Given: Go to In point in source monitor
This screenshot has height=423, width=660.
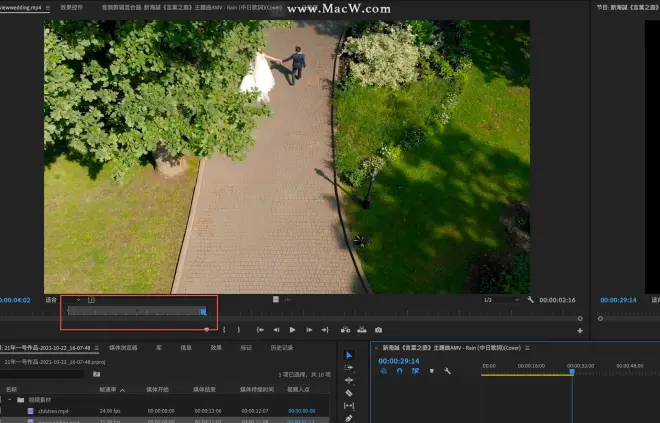Looking at the screenshot, I should (x=260, y=330).
